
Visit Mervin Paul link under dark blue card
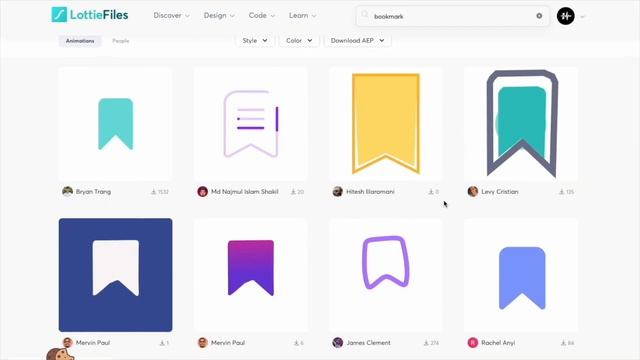(93, 343)
